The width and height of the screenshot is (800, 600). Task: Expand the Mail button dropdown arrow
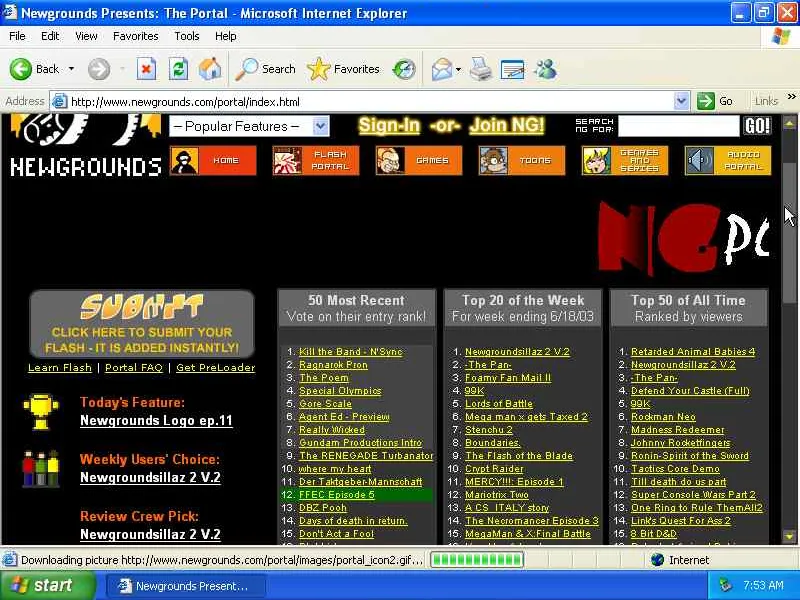pyautogui.click(x=458, y=69)
